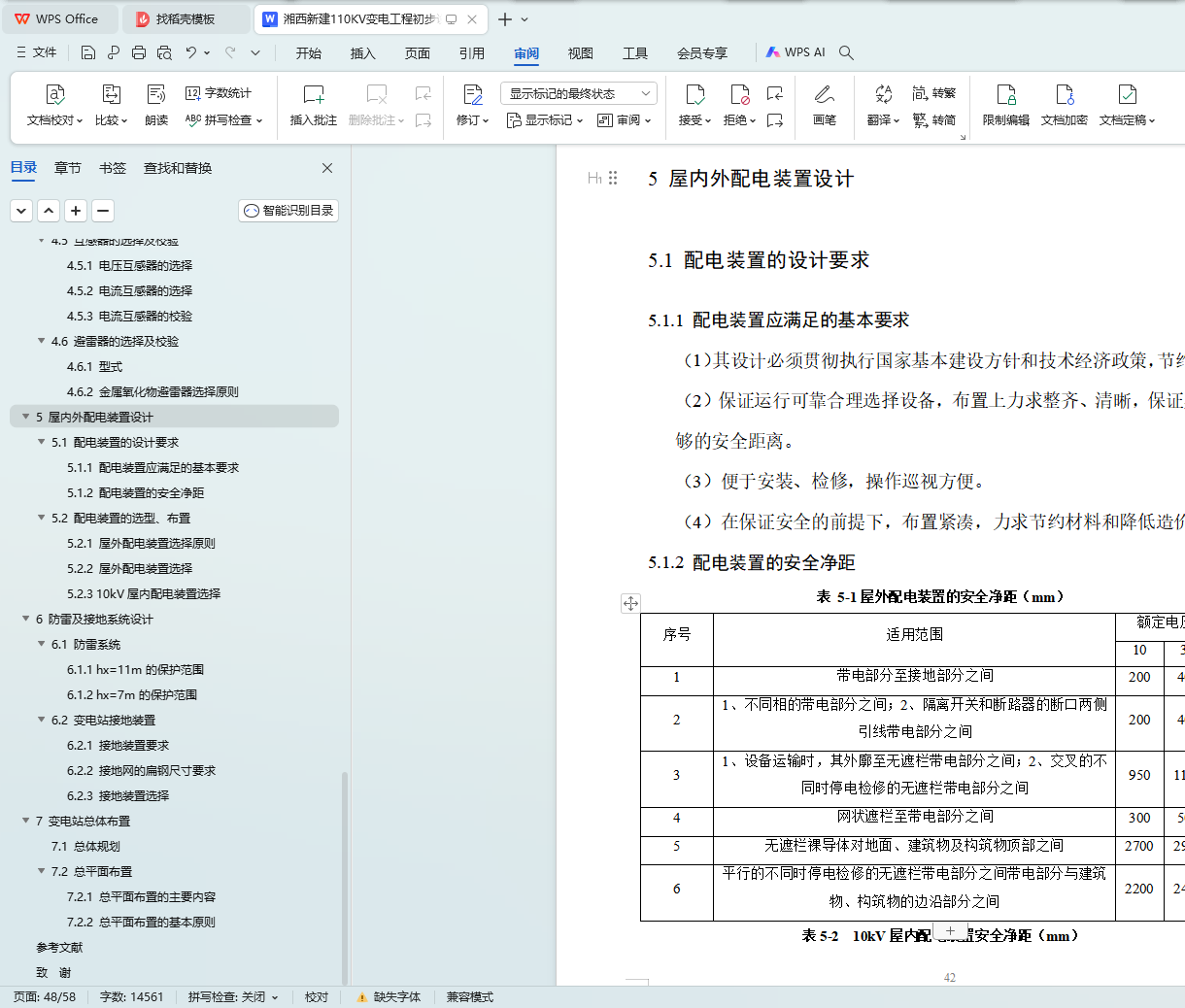Click 拼写检查: 关闭 in status bar

coord(233,997)
